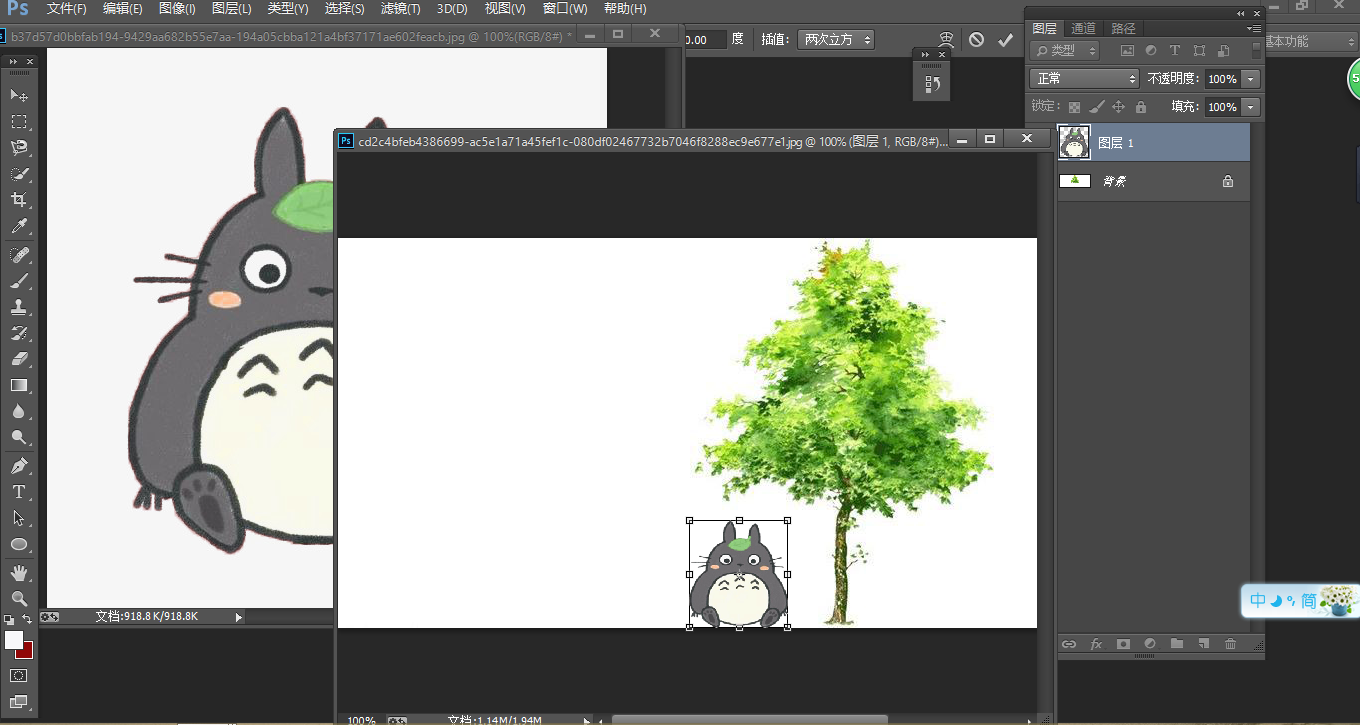
Task: Select the Hand tool
Action: click(x=19, y=573)
